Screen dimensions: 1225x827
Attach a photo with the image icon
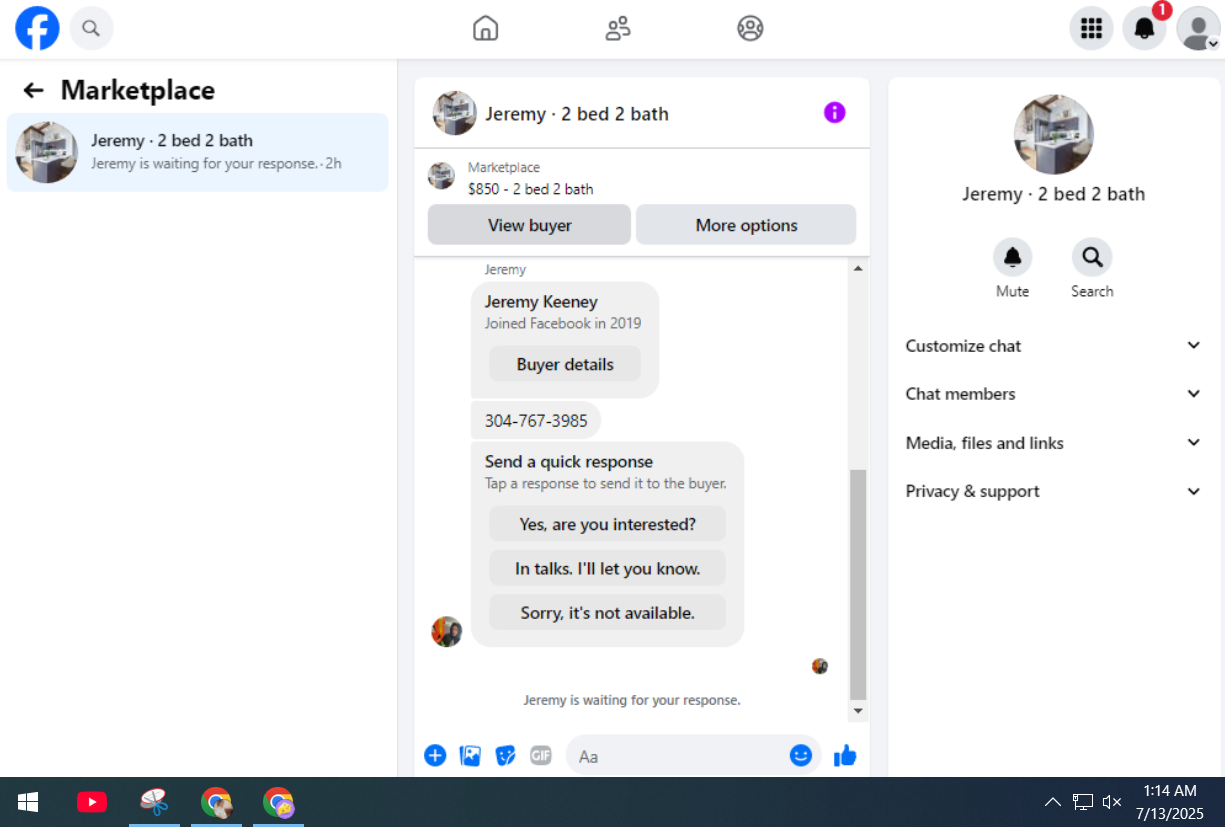[470, 755]
